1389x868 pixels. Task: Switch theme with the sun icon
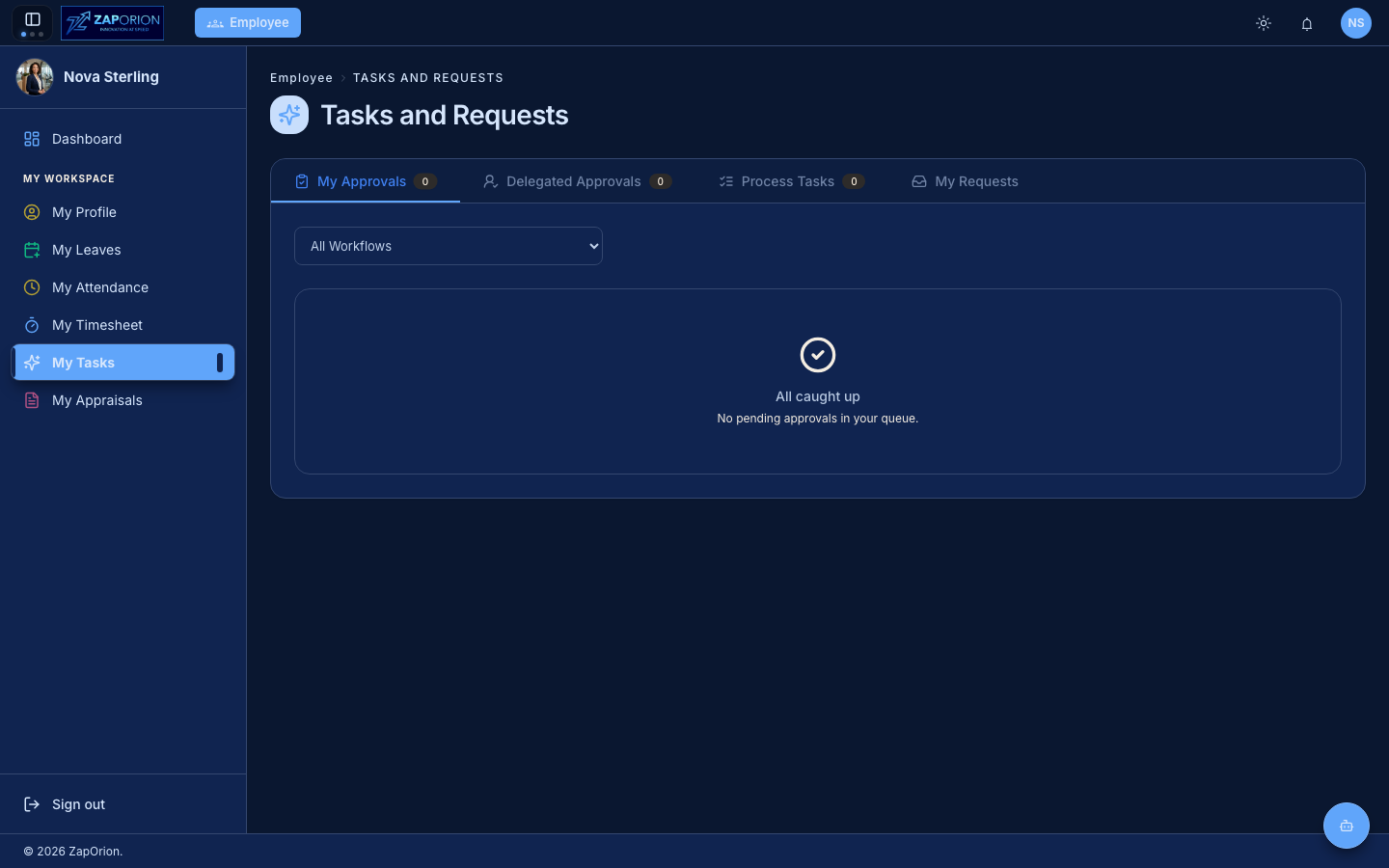pyautogui.click(x=1264, y=23)
